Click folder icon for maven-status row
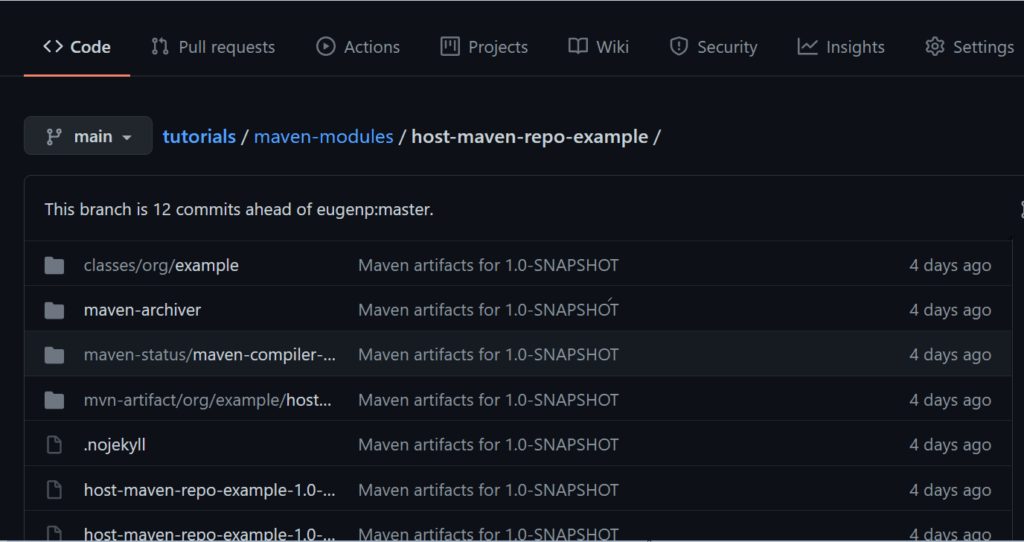The width and height of the screenshot is (1024, 542). click(54, 355)
